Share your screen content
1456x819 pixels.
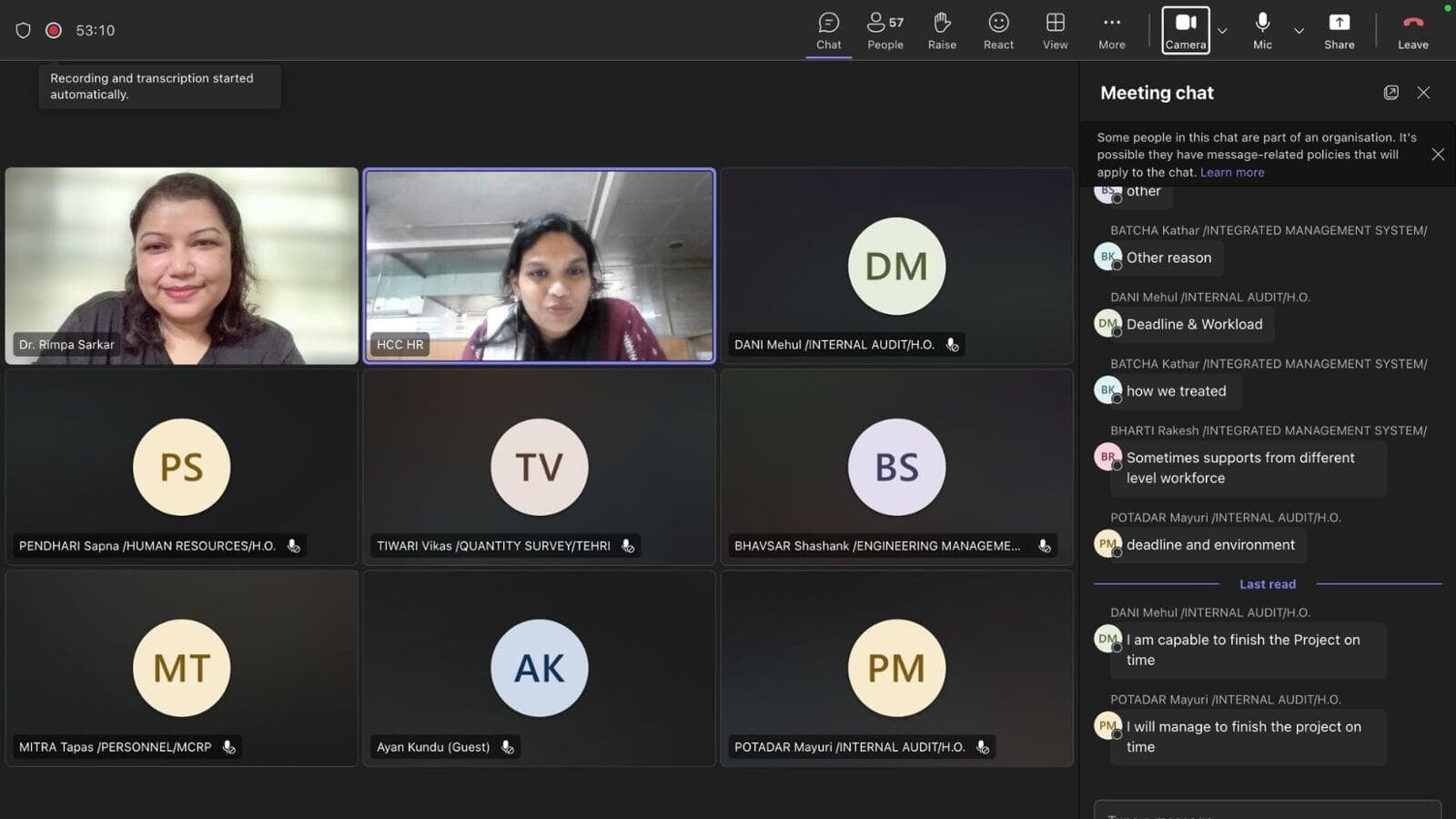point(1339,31)
